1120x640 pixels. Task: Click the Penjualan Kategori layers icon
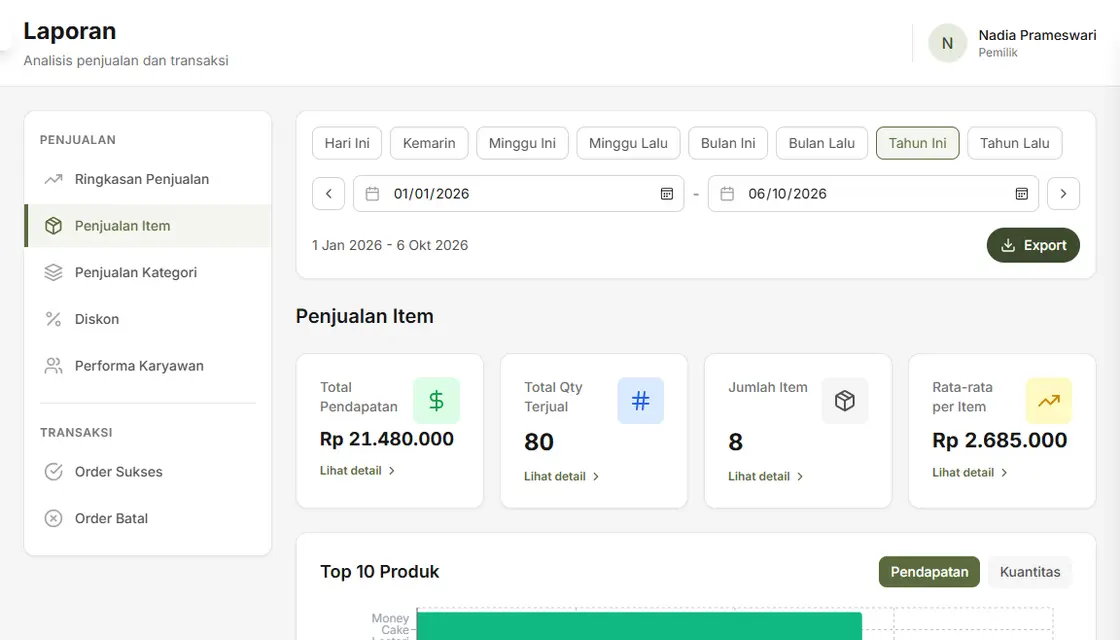[54, 272]
